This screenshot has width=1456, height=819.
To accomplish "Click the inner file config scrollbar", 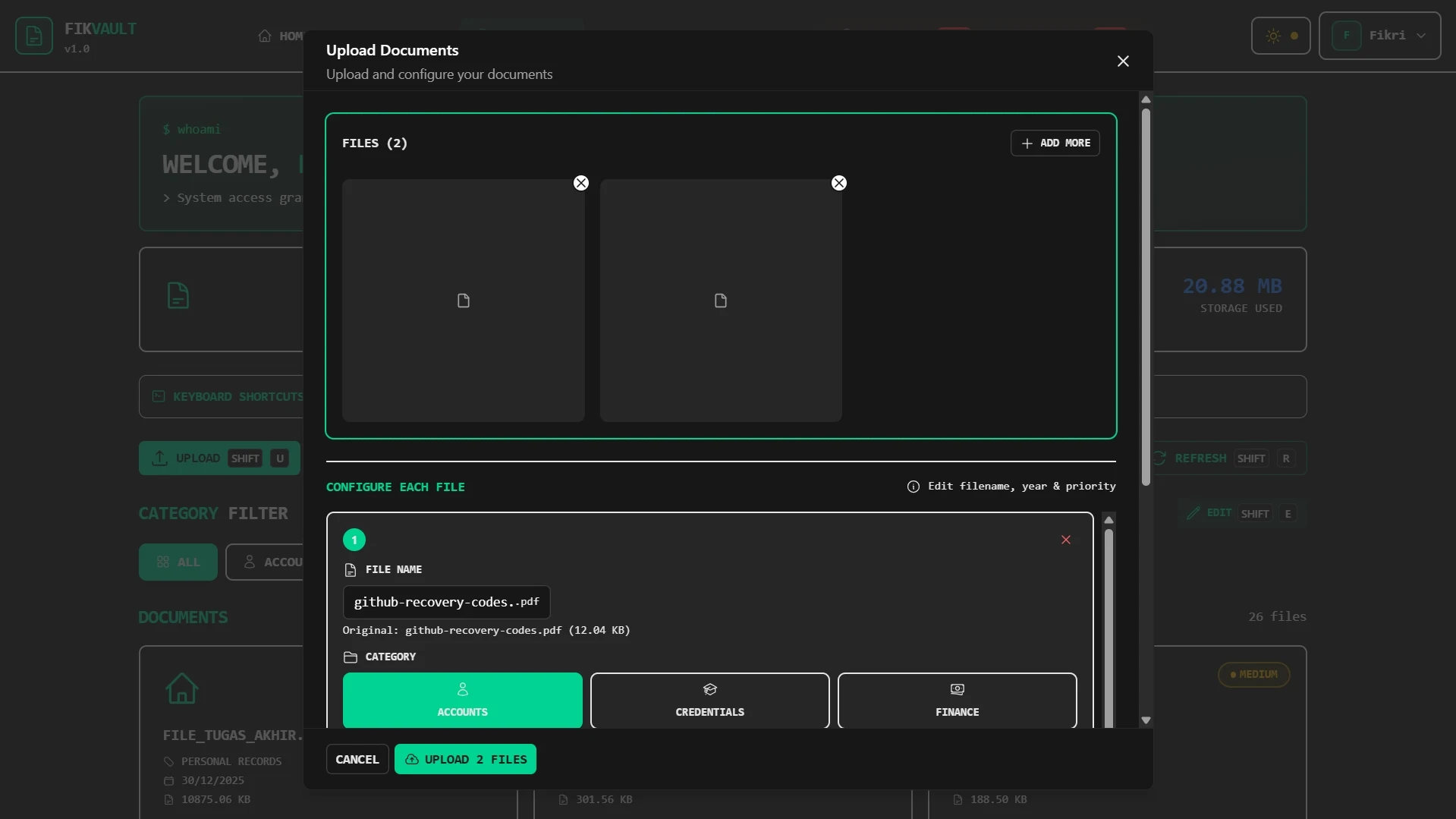I will tap(1109, 630).
